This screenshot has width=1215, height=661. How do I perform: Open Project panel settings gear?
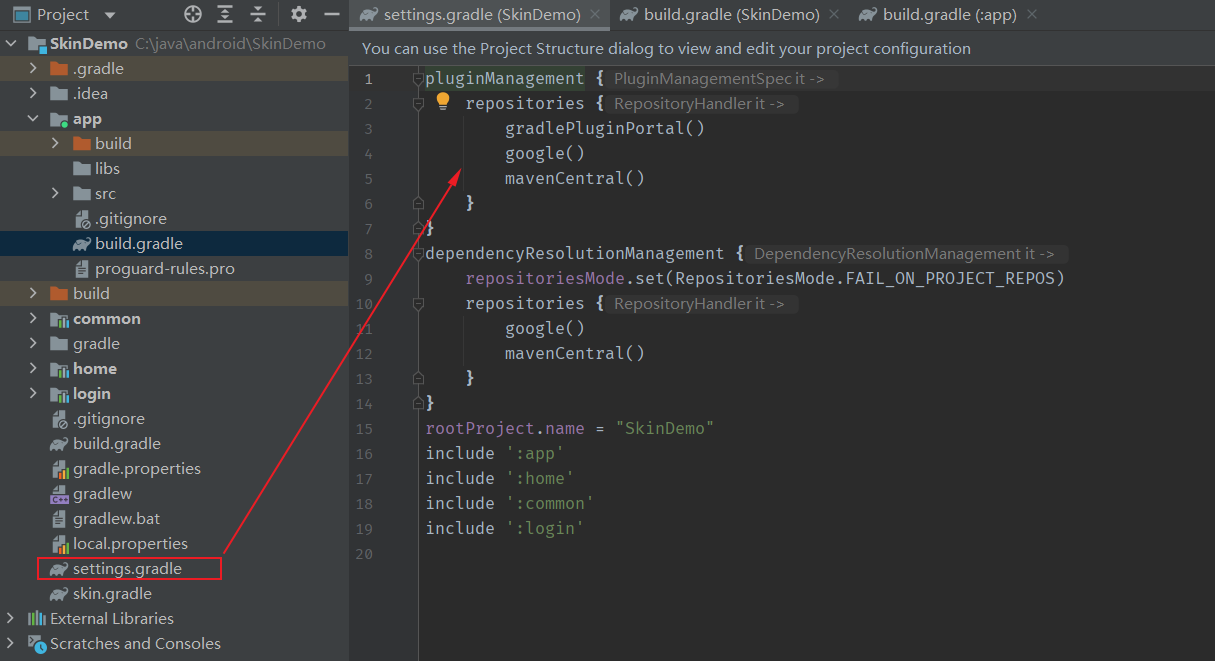pos(298,14)
